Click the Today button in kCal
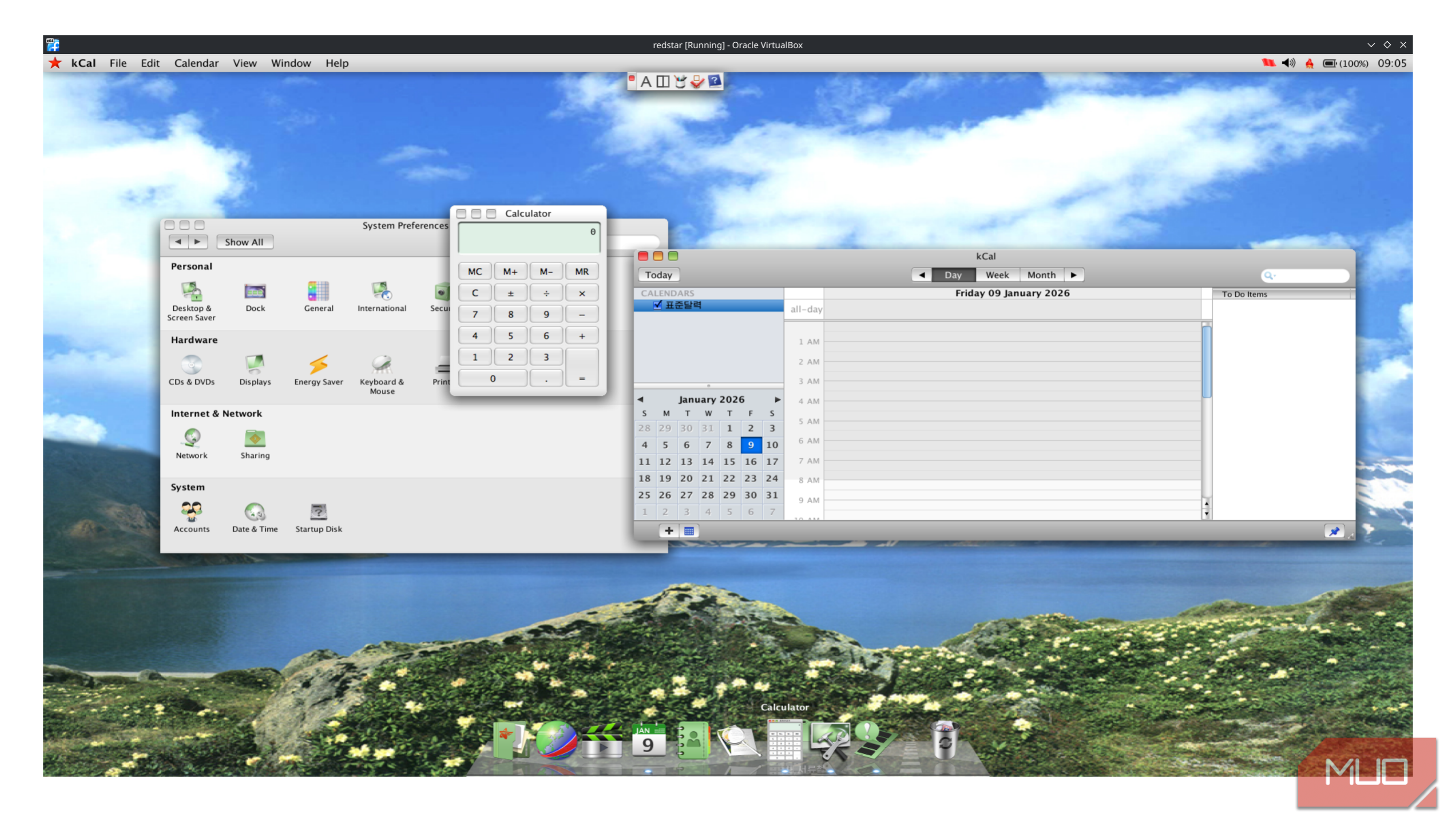 pyautogui.click(x=658, y=275)
